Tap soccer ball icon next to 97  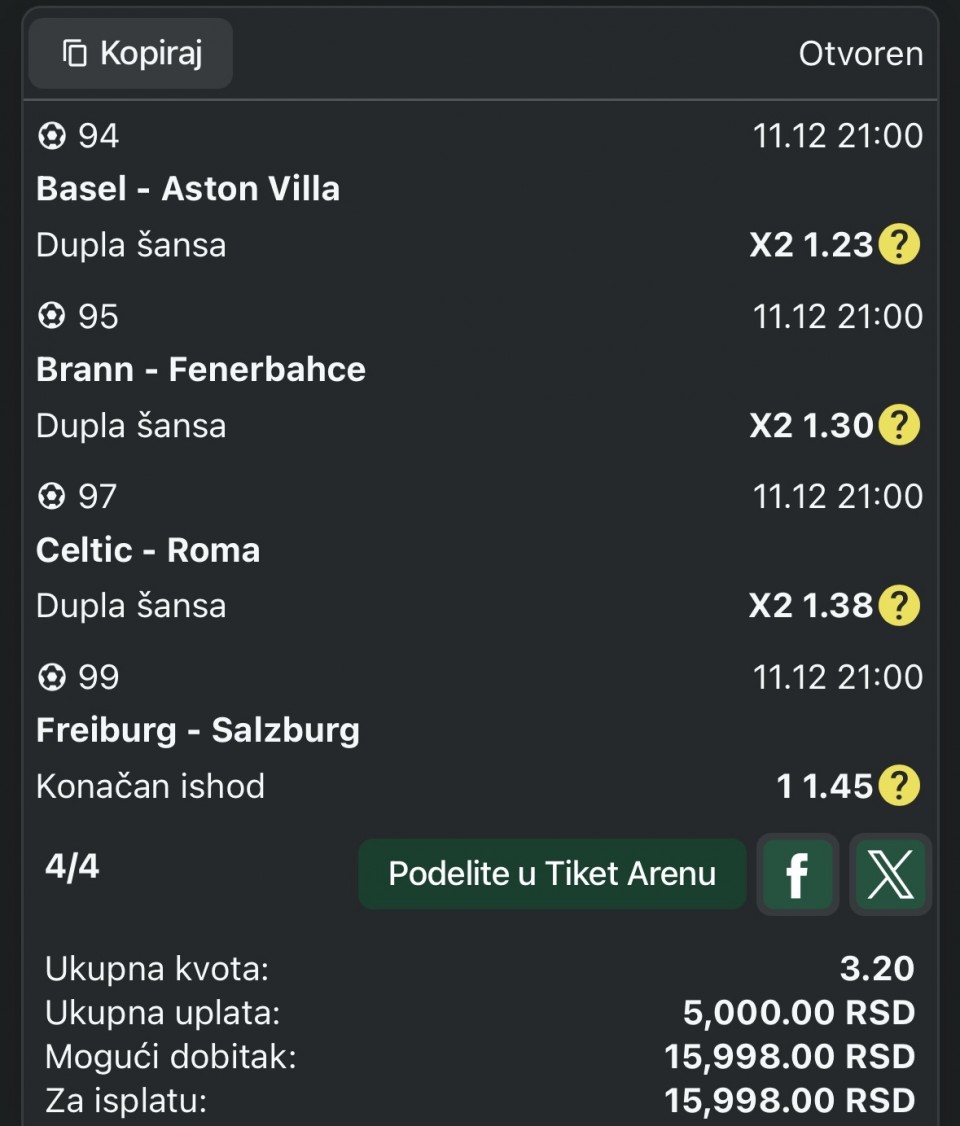tap(51, 496)
